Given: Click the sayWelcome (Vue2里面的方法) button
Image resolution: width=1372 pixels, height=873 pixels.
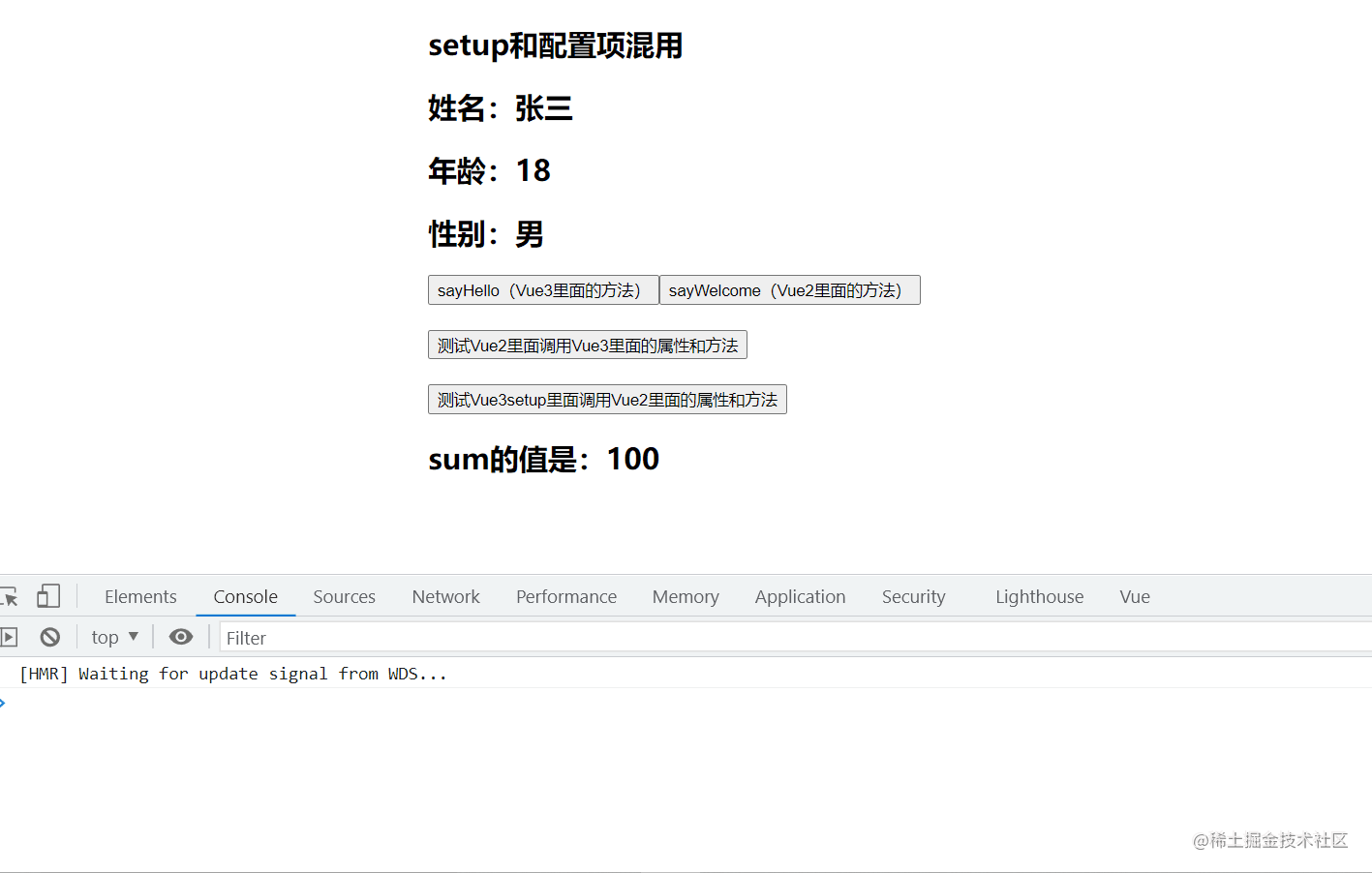Looking at the screenshot, I should click(789, 289).
